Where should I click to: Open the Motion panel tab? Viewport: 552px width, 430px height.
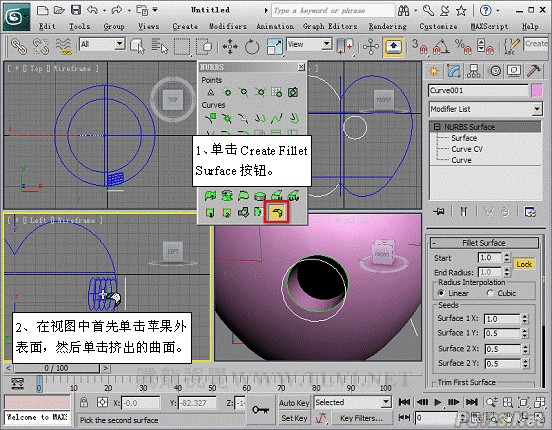[x=495, y=71]
